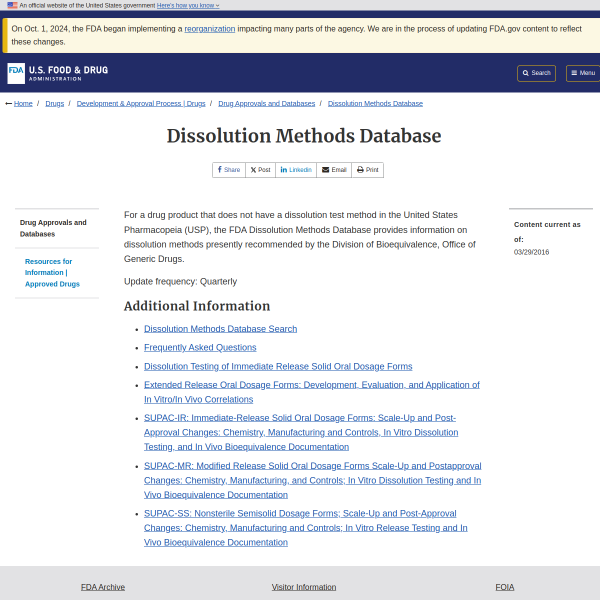Open FDA Archive footer link
Screen dimensions: 600x600
pos(103,587)
